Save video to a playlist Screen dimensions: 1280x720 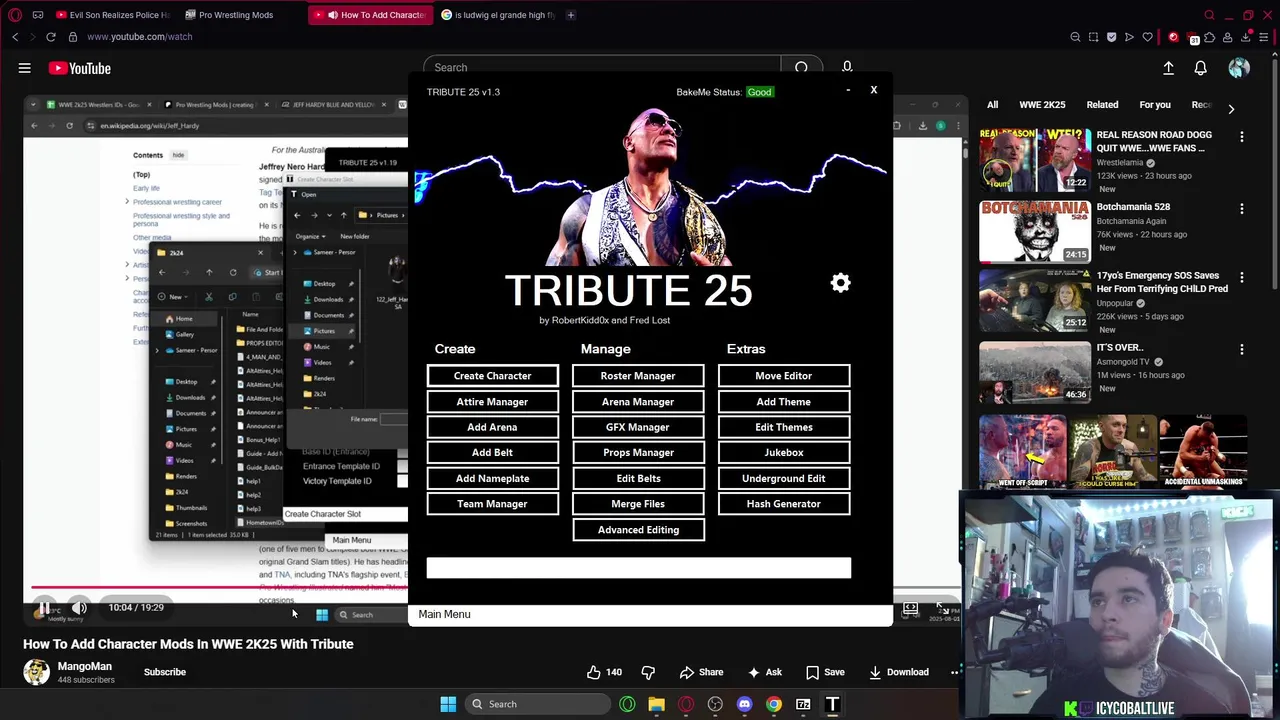(x=825, y=672)
